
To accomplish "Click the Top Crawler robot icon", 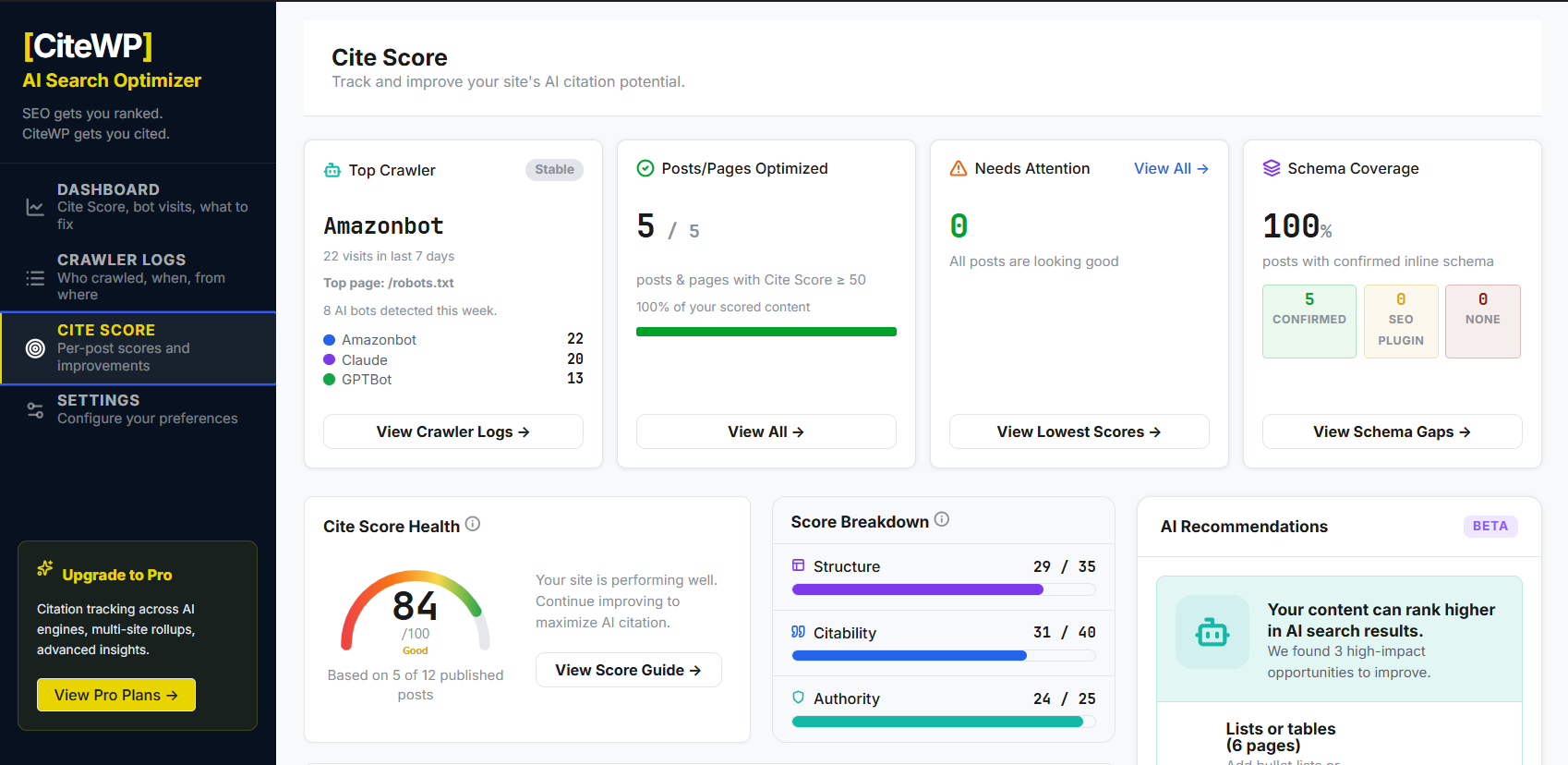I will pos(332,170).
